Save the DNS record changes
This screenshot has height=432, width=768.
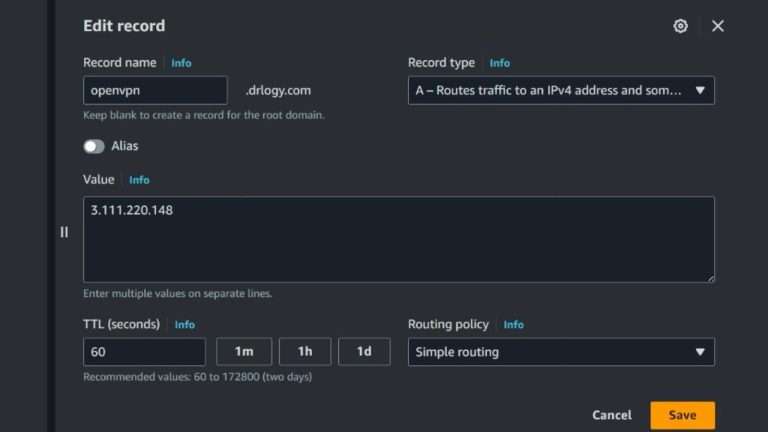(x=682, y=415)
